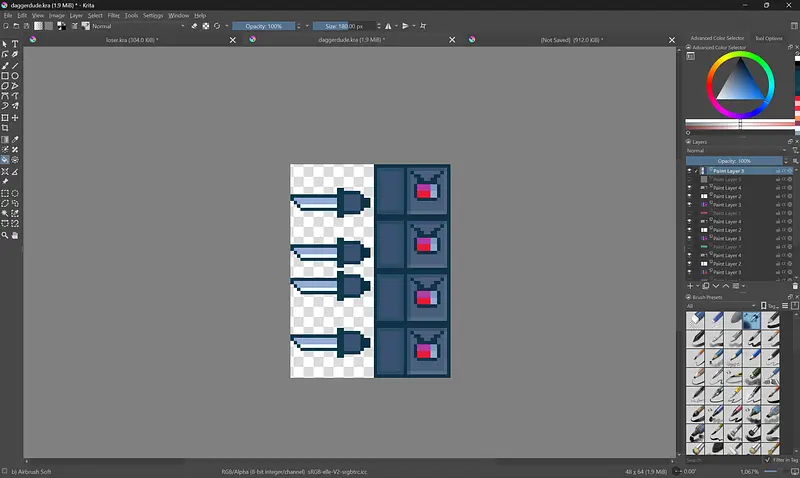Image resolution: width=800 pixels, height=478 pixels.
Task: Adjust the layer Opacity slider in Layers panel
Action: 734,161
